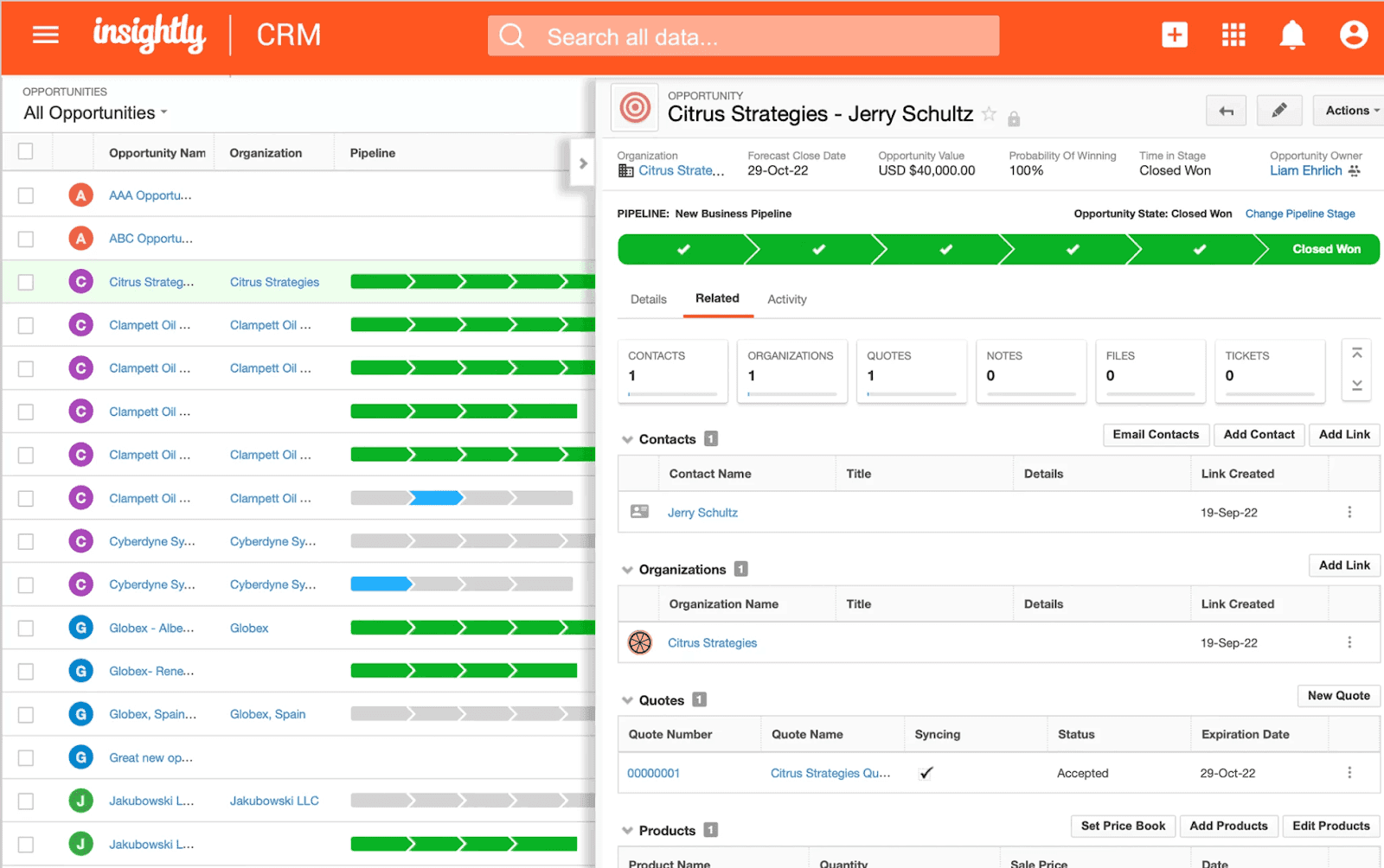Switch to the Details tab
Viewport: 1384px width, 868px height.
(648, 299)
